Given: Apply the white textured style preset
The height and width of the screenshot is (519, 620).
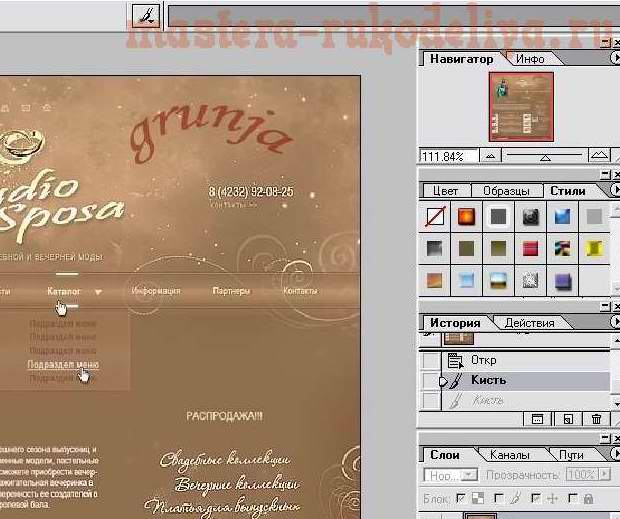Looking at the screenshot, I should [x=530, y=281].
